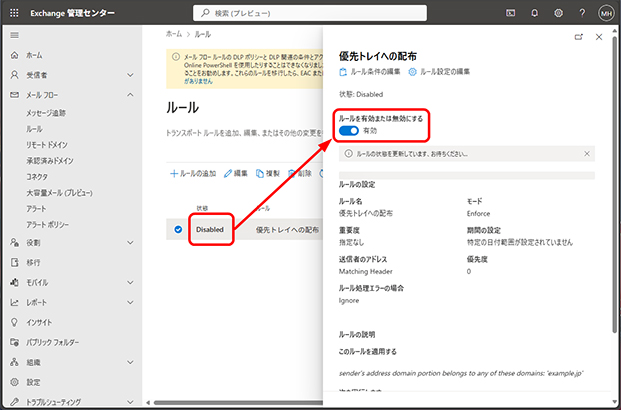Uncheck the 優先トレイへの配布 rule row checkbox
The width and height of the screenshot is (621, 410).
pos(178,229)
